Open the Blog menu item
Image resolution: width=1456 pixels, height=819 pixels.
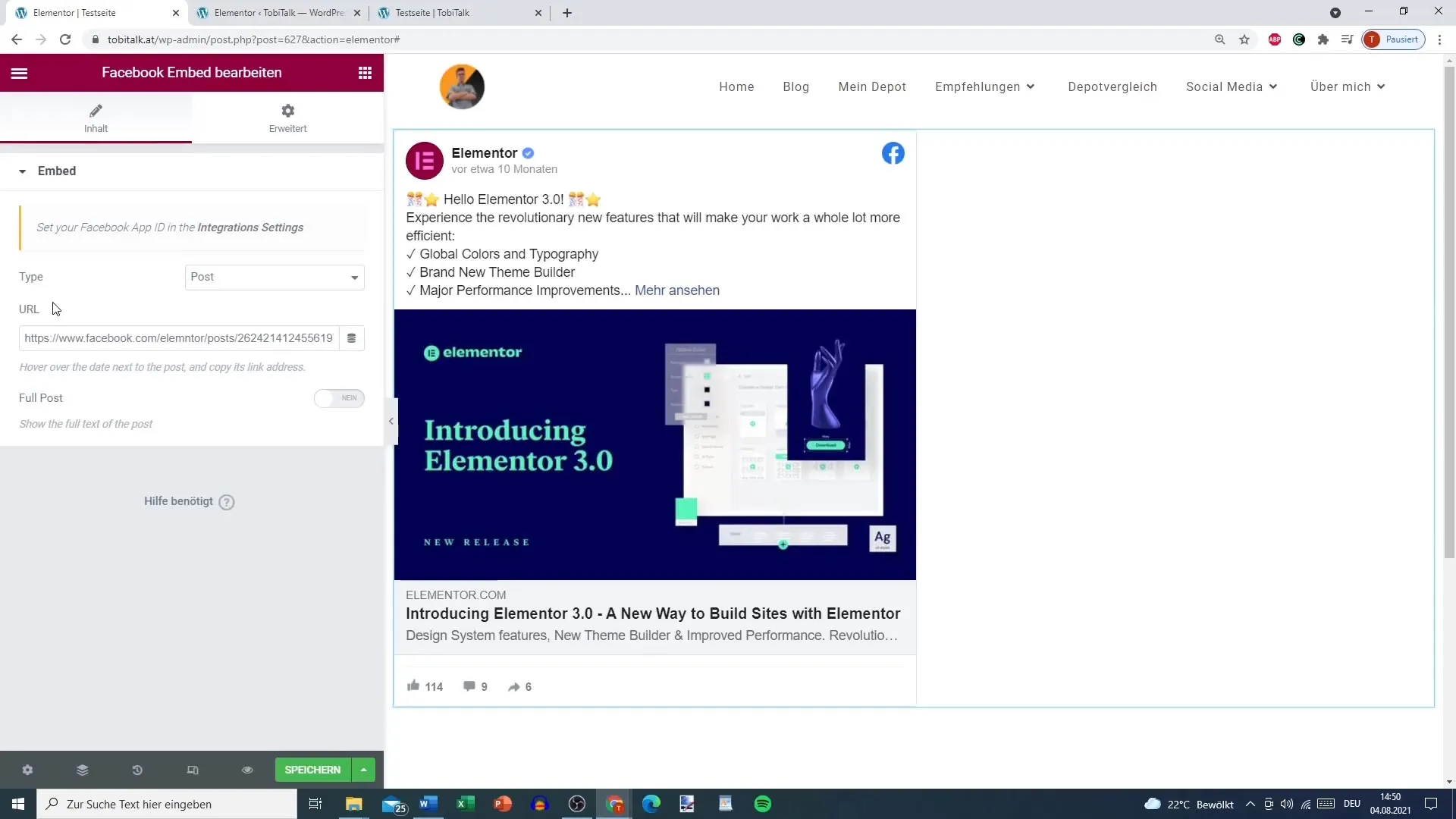coord(795,86)
